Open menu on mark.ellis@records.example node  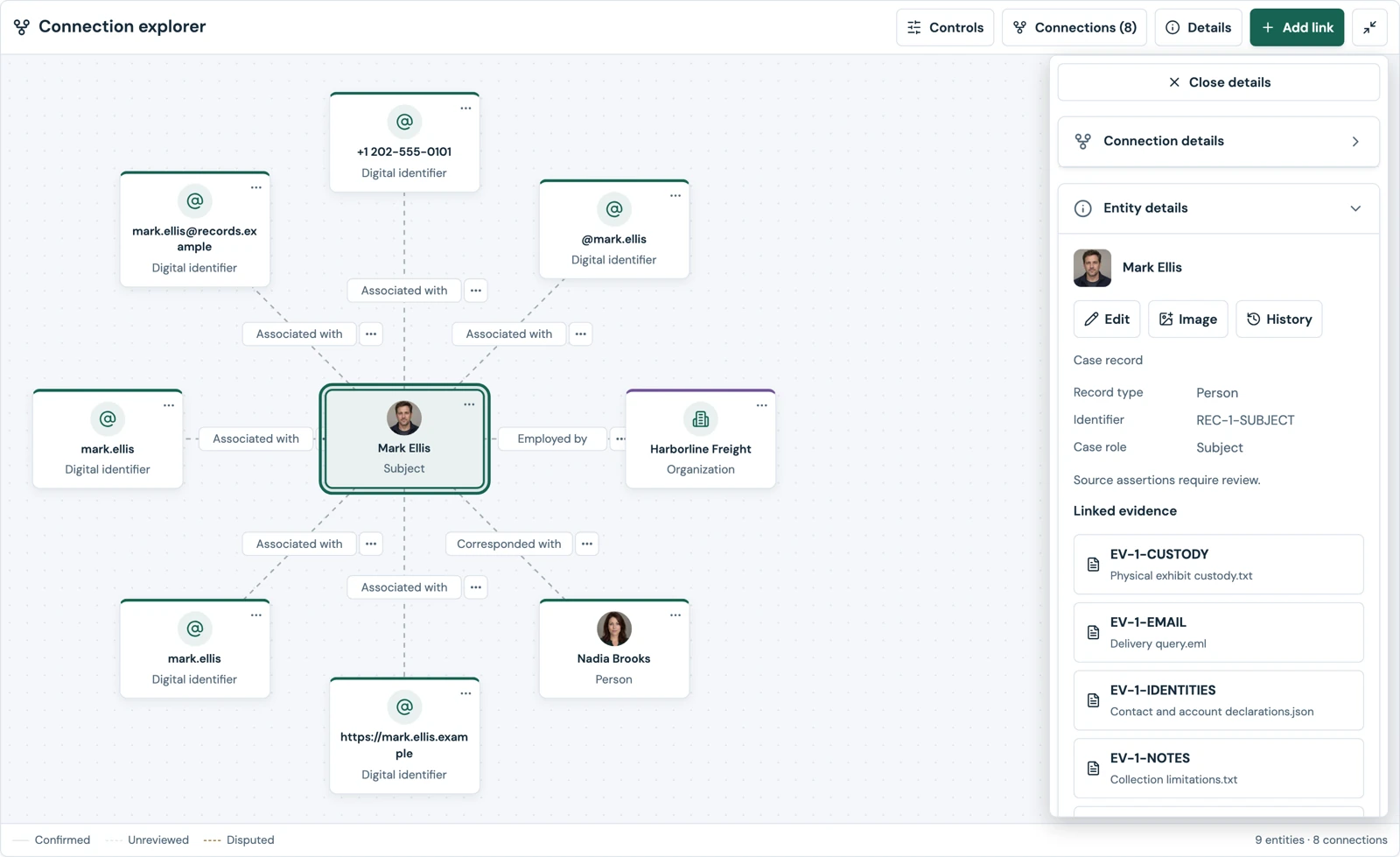(256, 187)
